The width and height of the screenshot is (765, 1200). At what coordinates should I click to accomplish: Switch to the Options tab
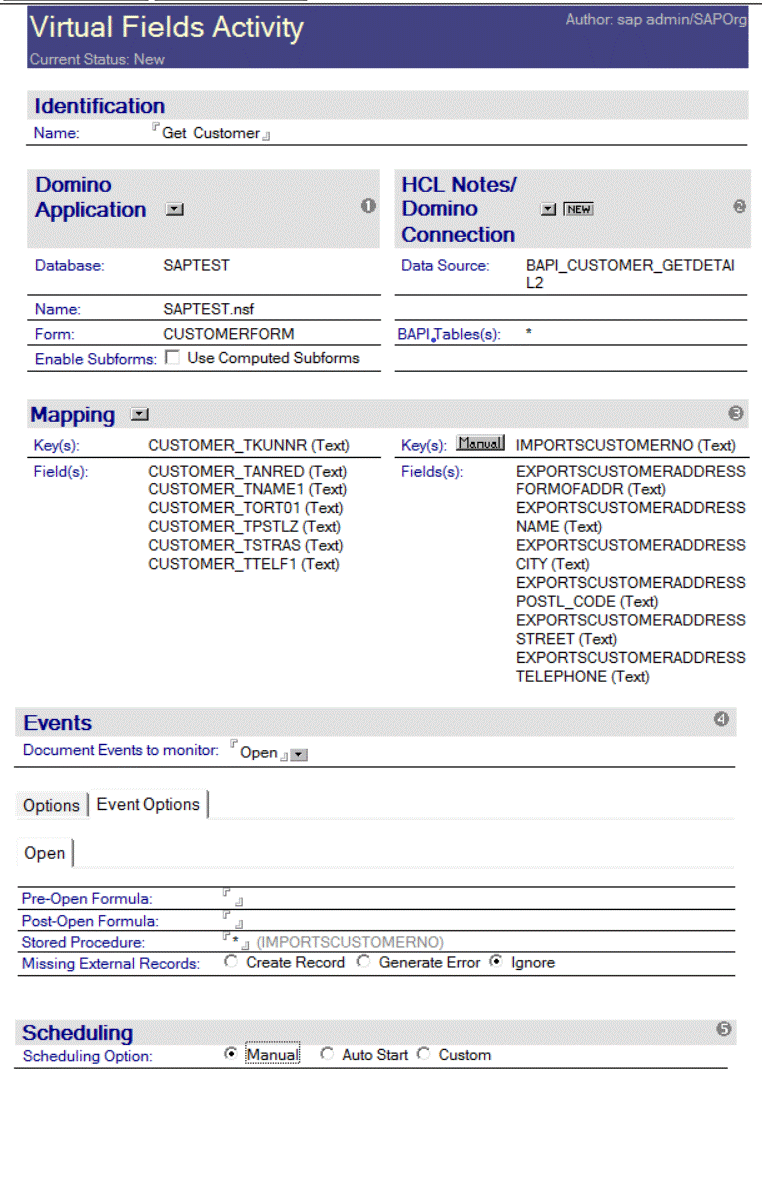51,805
